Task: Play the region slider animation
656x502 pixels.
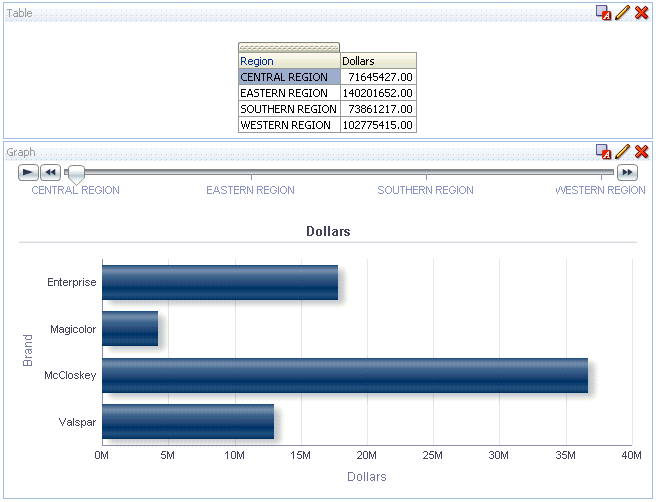Action: (x=28, y=172)
